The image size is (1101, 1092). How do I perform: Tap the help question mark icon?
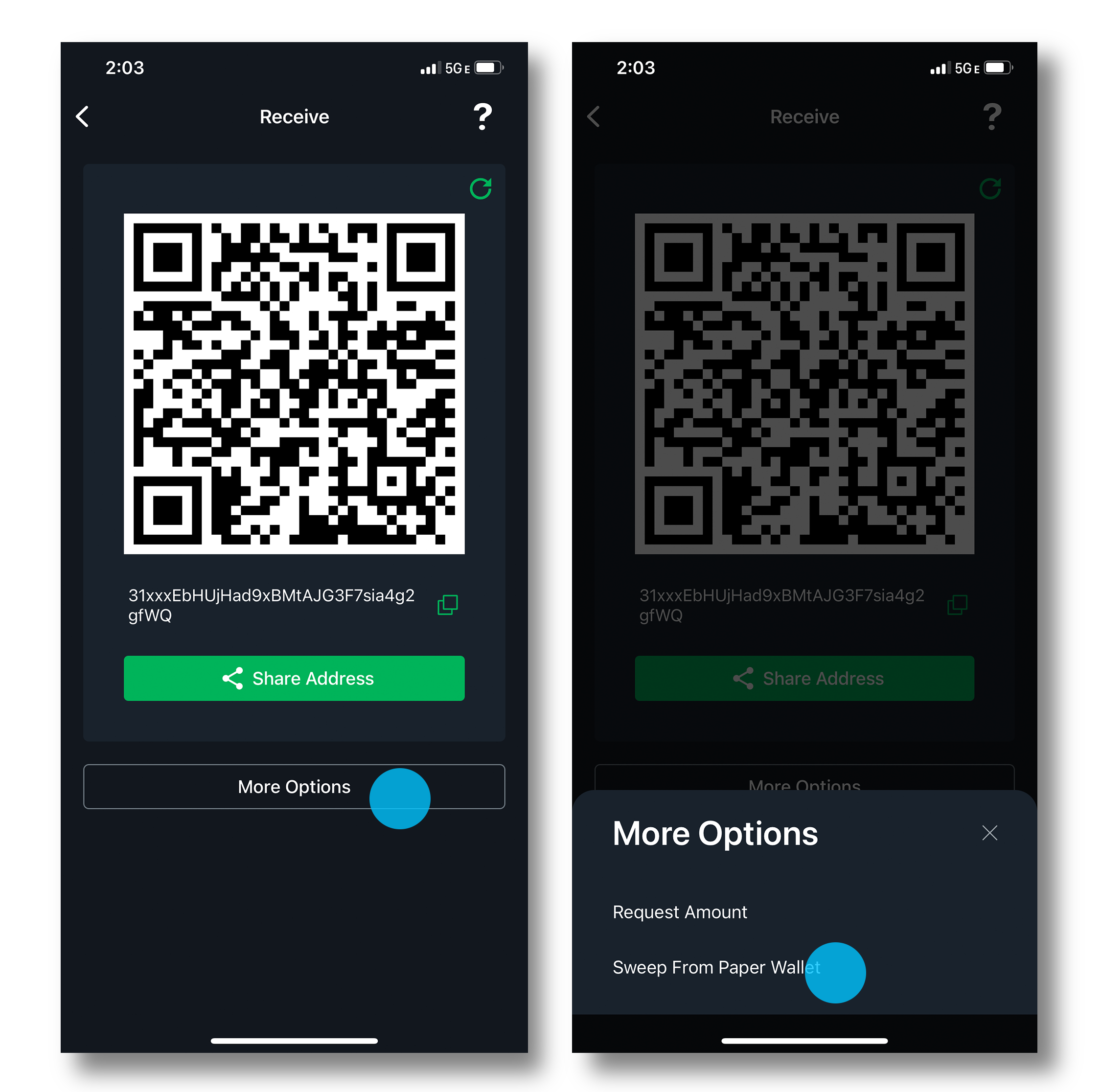tap(487, 112)
